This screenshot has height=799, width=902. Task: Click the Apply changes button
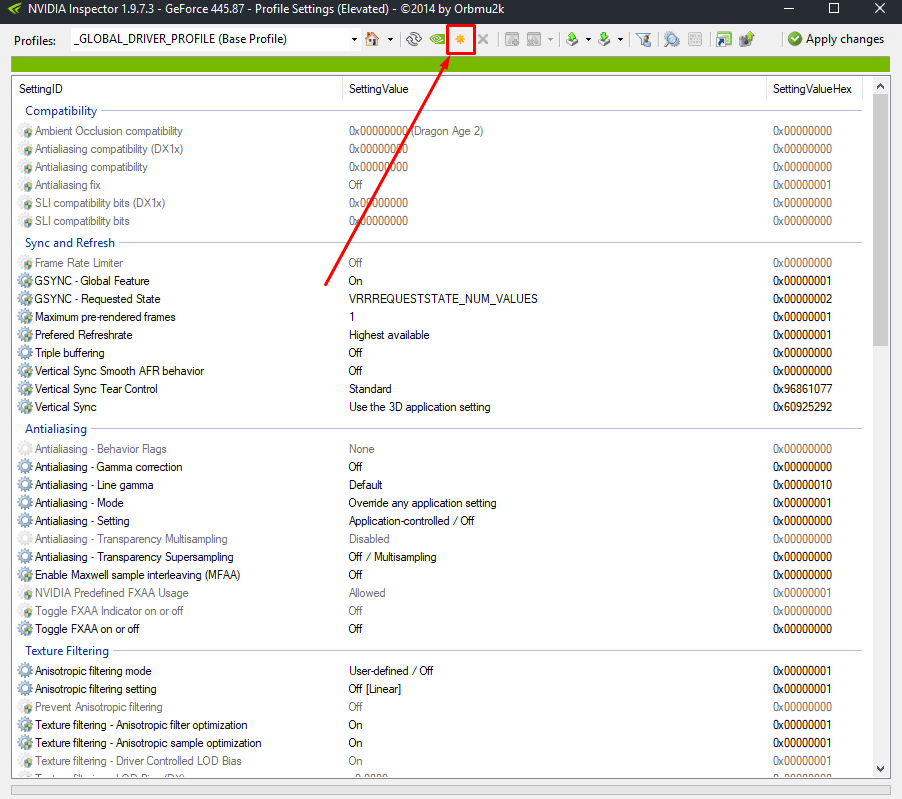click(836, 39)
